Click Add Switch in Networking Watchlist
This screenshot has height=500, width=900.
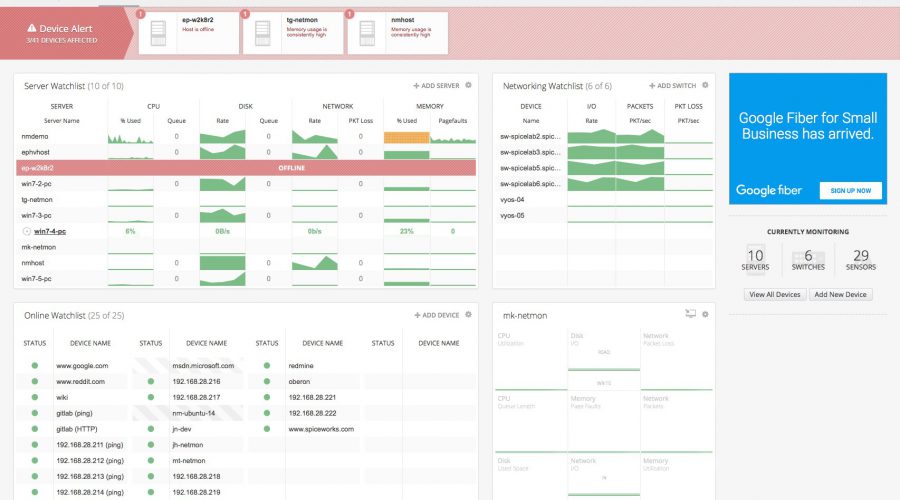672,86
